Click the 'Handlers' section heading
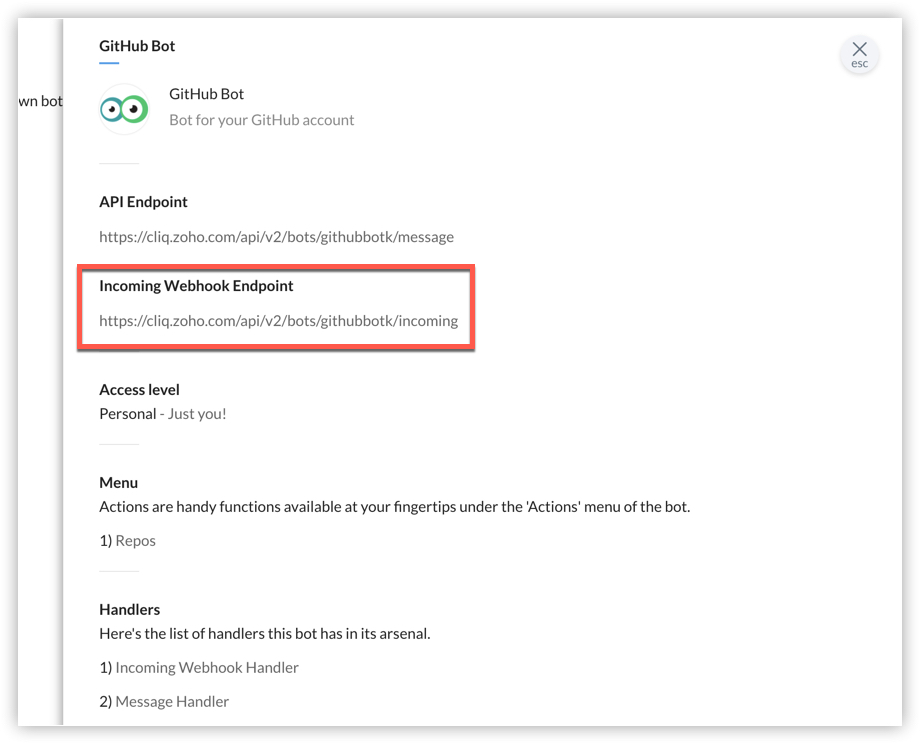Image resolution: width=920 pixels, height=744 pixels. [129, 609]
